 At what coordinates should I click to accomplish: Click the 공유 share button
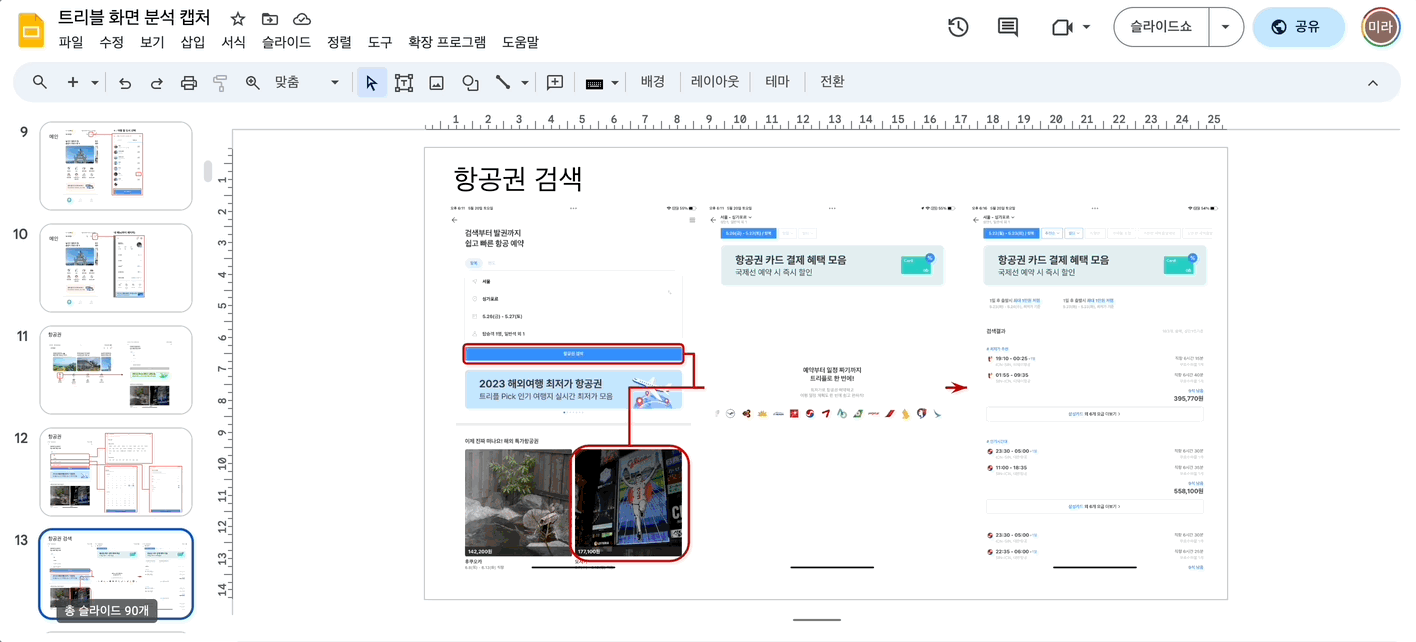[1298, 27]
